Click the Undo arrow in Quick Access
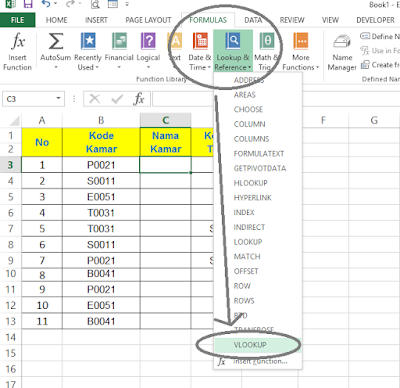400x388 pixels. pos(46,4)
